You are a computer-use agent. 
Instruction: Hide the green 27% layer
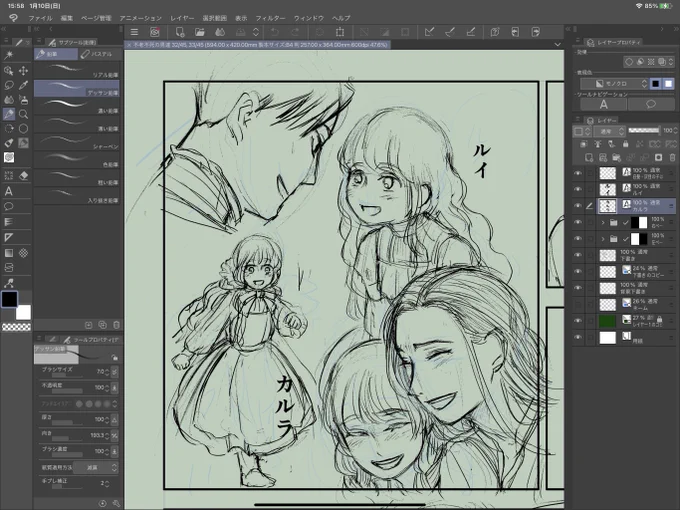click(x=578, y=321)
